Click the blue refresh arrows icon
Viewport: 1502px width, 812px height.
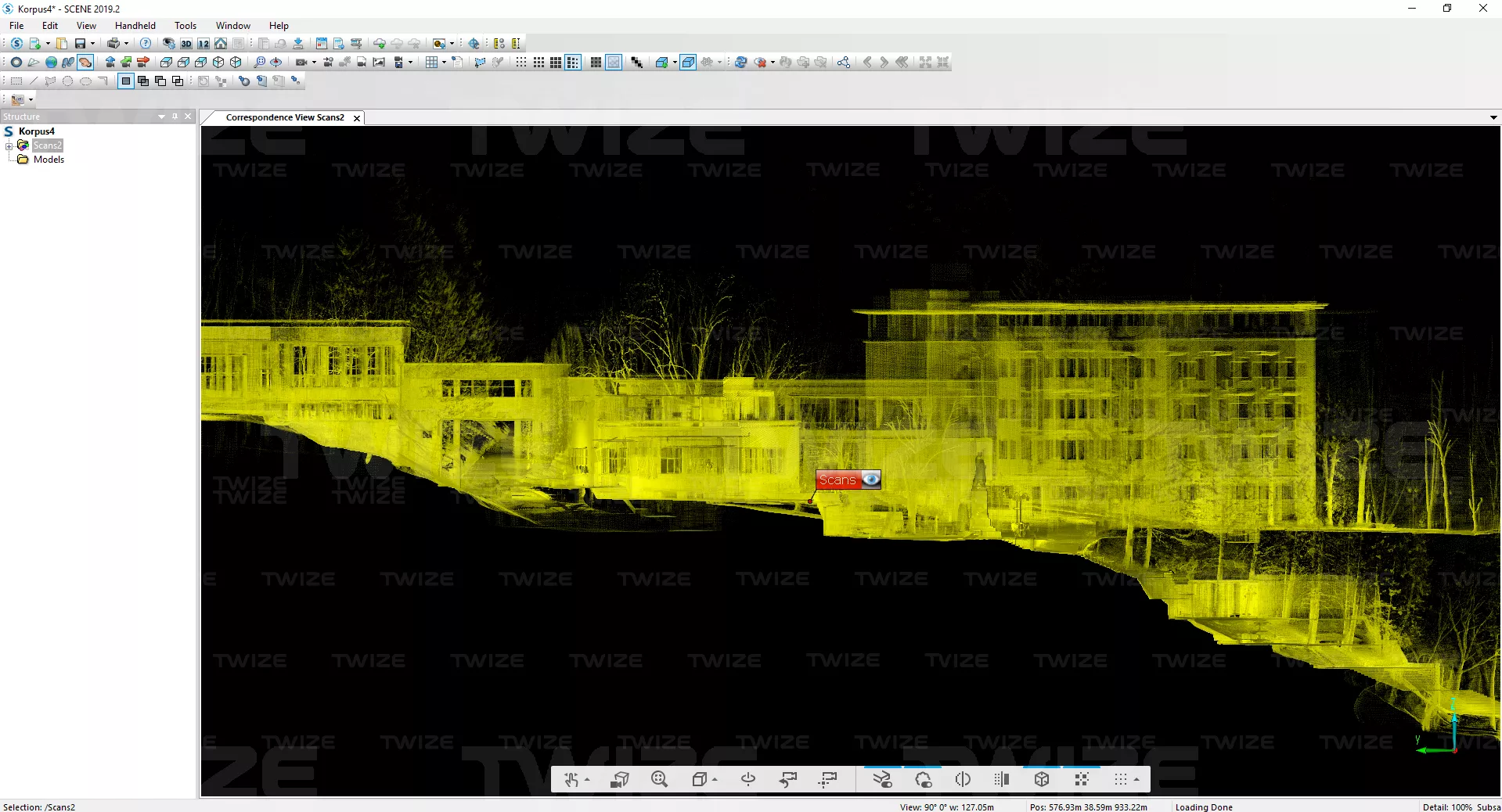click(x=740, y=63)
